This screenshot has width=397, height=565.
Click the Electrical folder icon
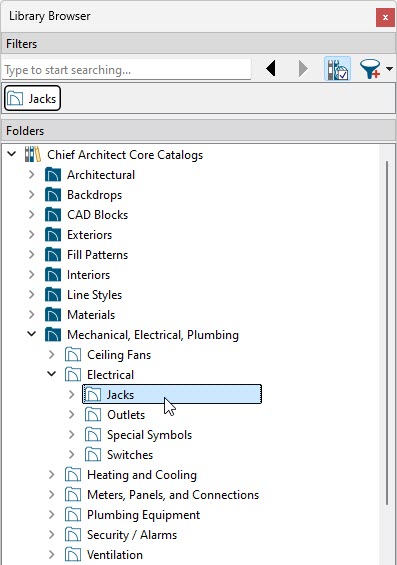[73, 375]
